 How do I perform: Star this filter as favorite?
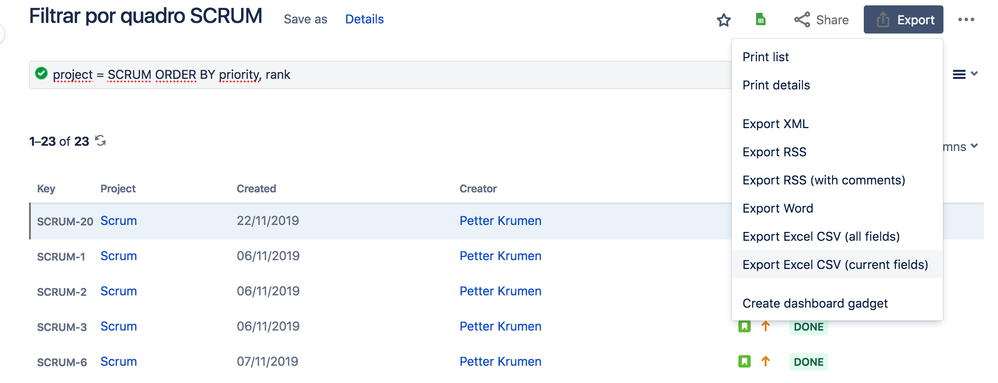(723, 20)
